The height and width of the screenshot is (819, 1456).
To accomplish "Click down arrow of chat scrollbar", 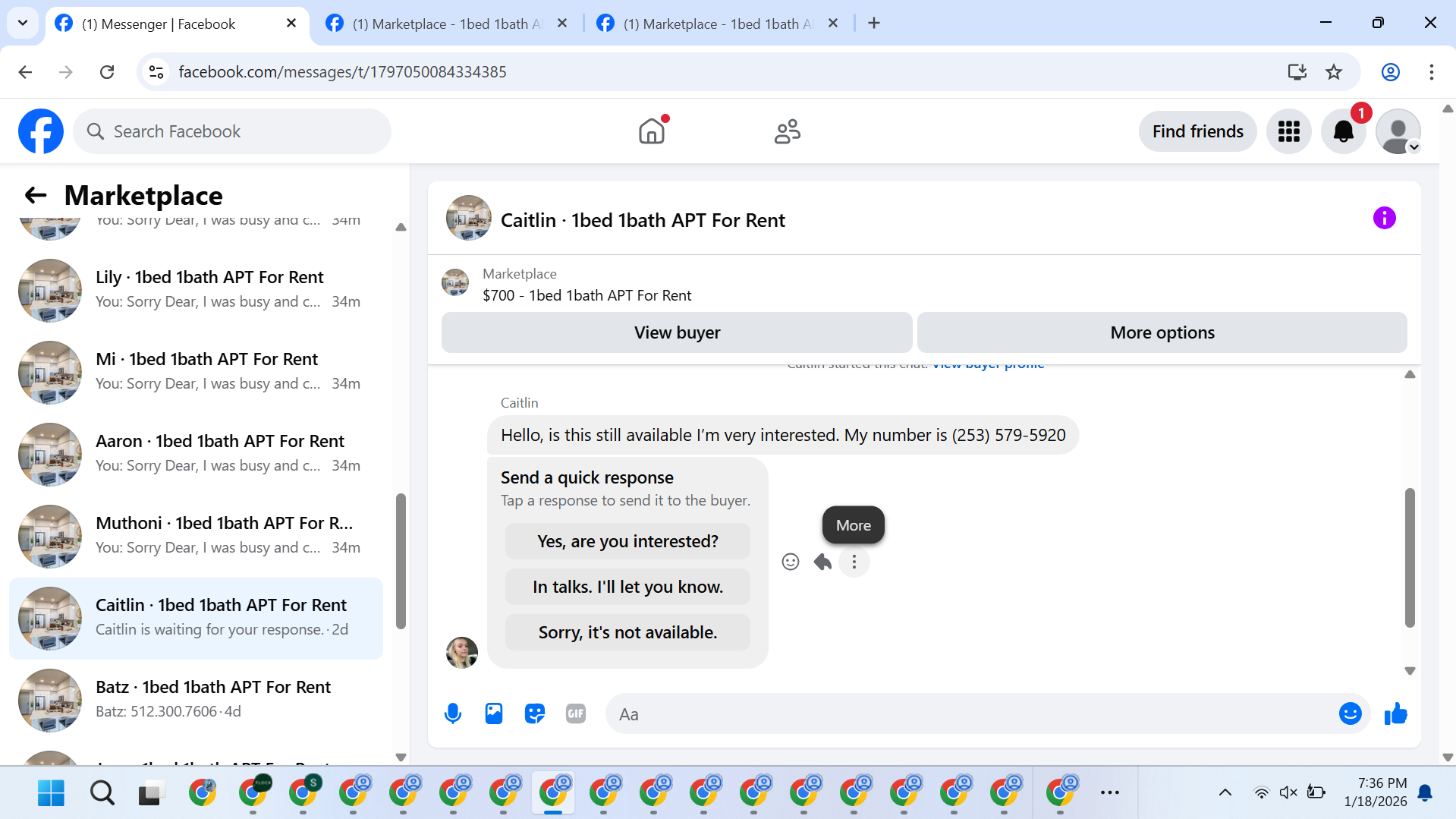I will [1410, 671].
